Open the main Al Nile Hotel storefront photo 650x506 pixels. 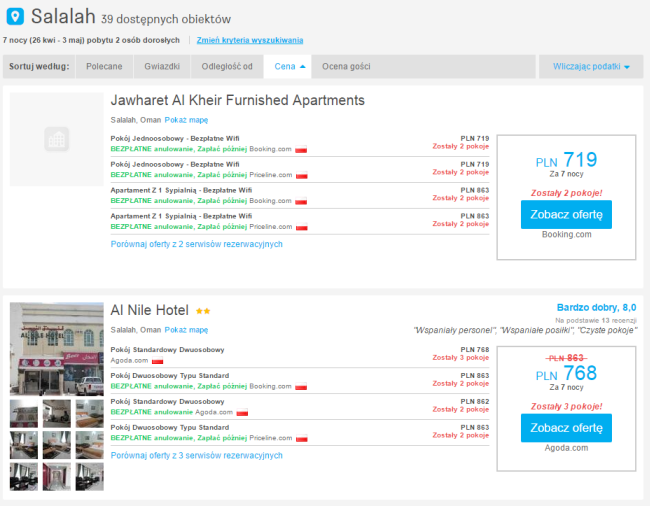(x=57, y=348)
